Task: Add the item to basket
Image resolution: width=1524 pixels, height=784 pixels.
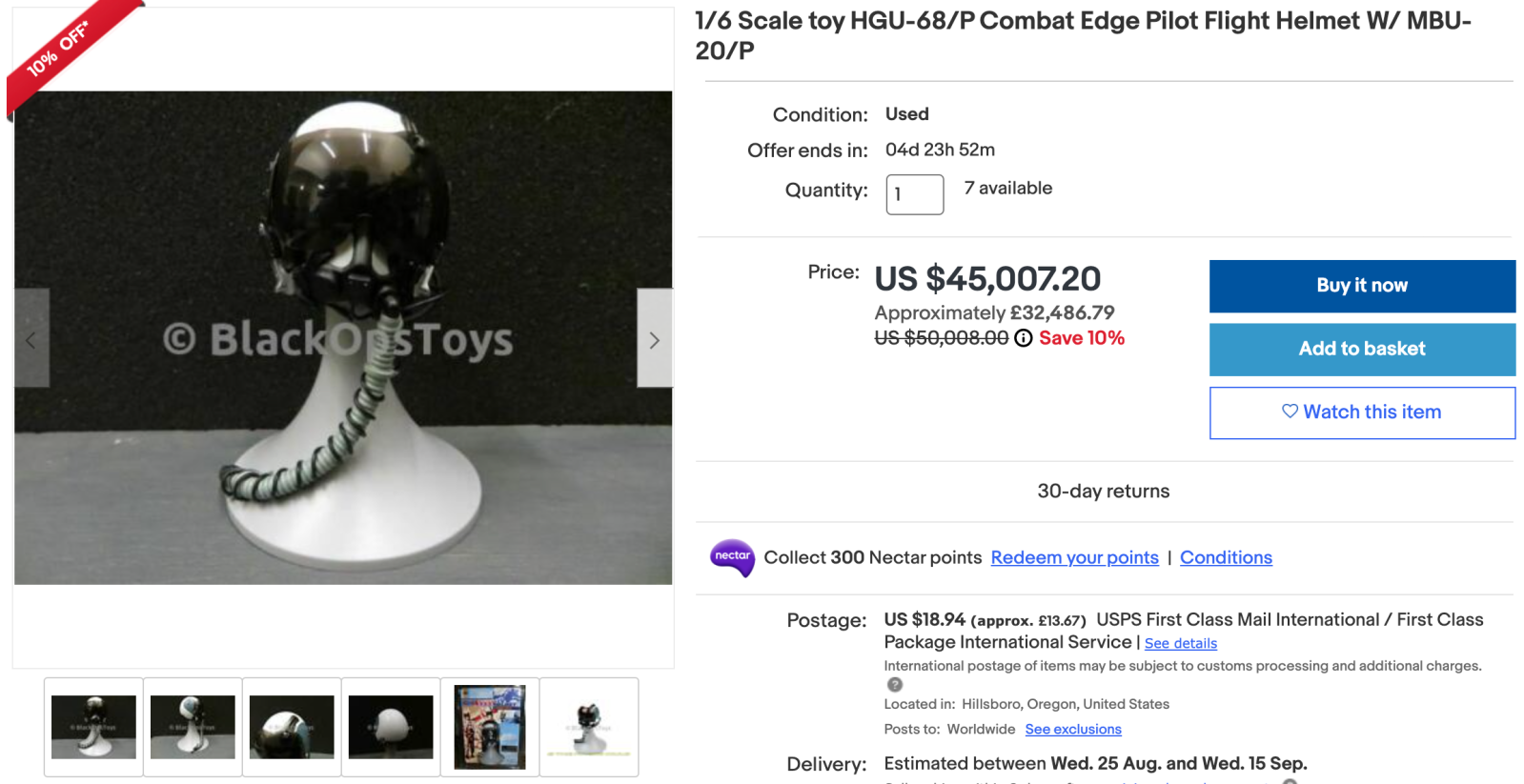Action: [1362, 350]
